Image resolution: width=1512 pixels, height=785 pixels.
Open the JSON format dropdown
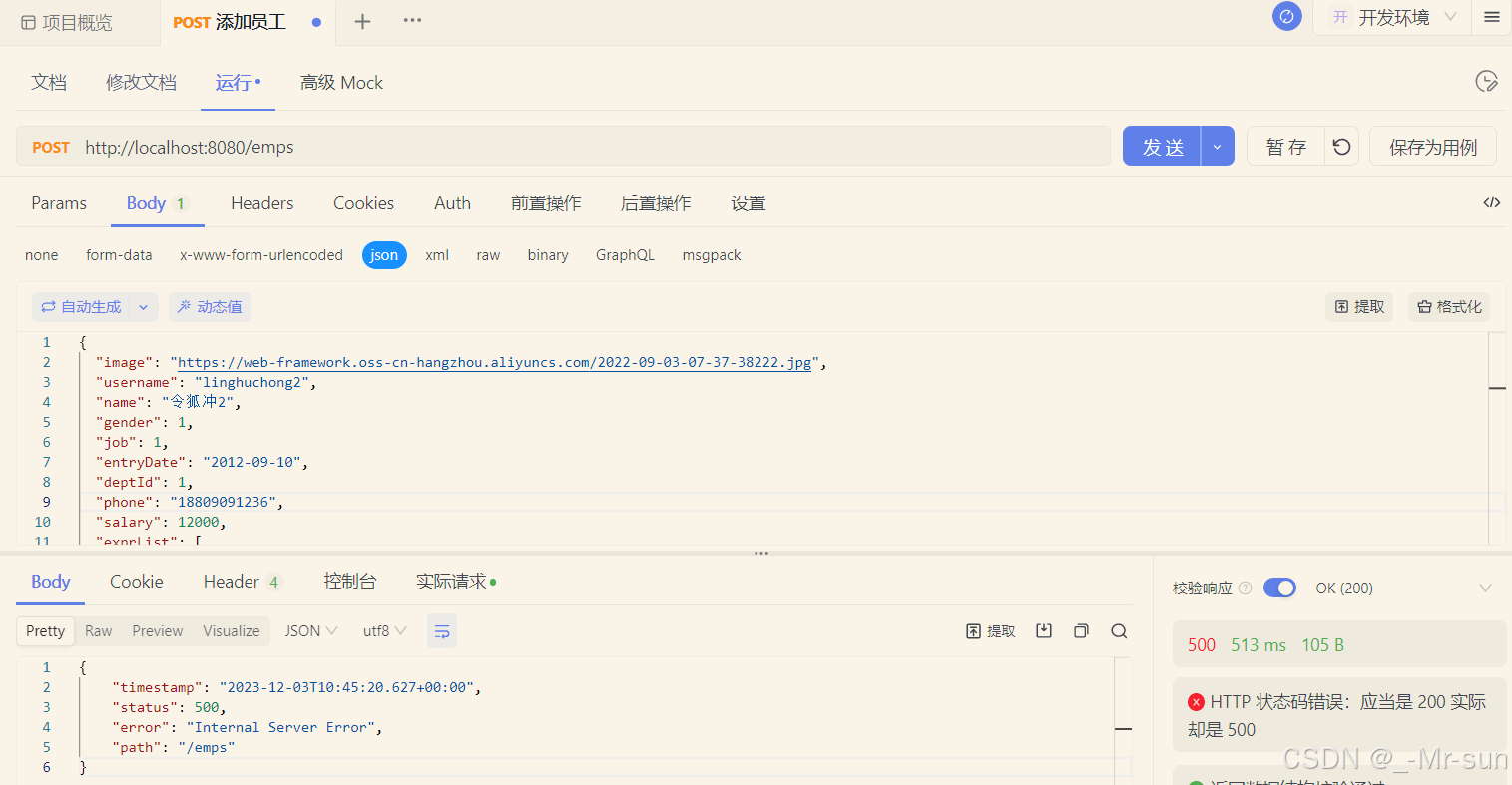click(311, 631)
